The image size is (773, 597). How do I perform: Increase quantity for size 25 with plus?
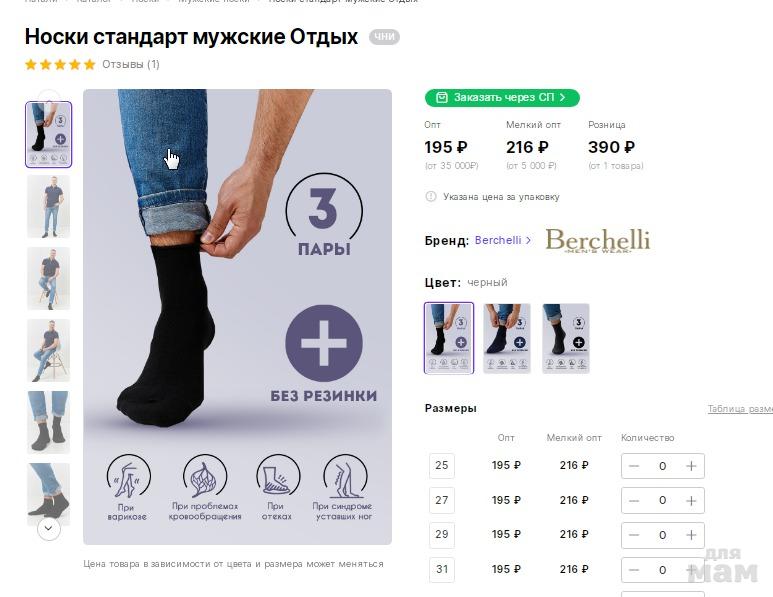691,466
